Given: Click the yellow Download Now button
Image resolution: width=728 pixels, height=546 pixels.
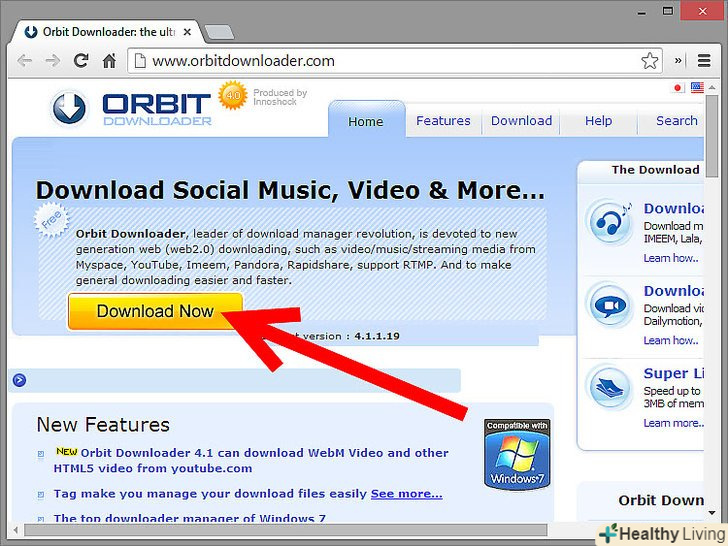Looking at the screenshot, I should [155, 311].
